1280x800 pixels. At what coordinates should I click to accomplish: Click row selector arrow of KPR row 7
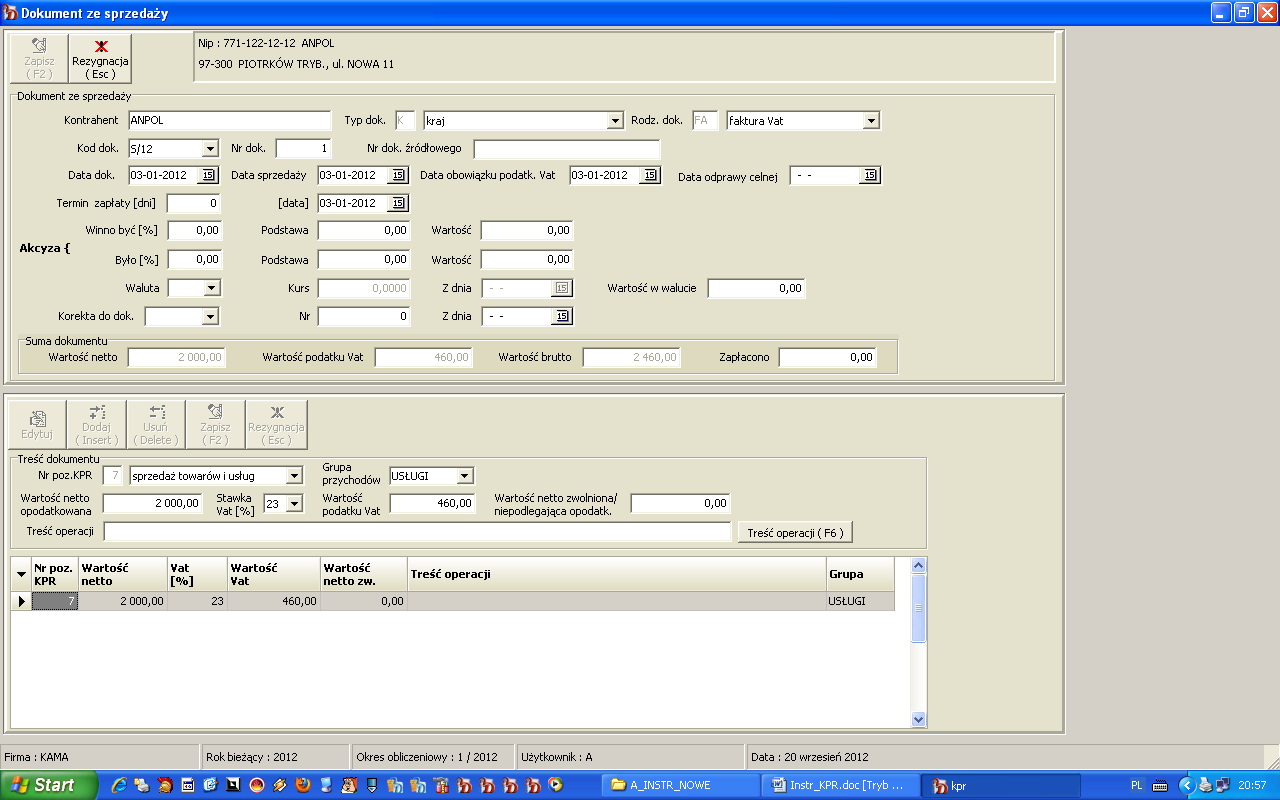click(x=21, y=601)
